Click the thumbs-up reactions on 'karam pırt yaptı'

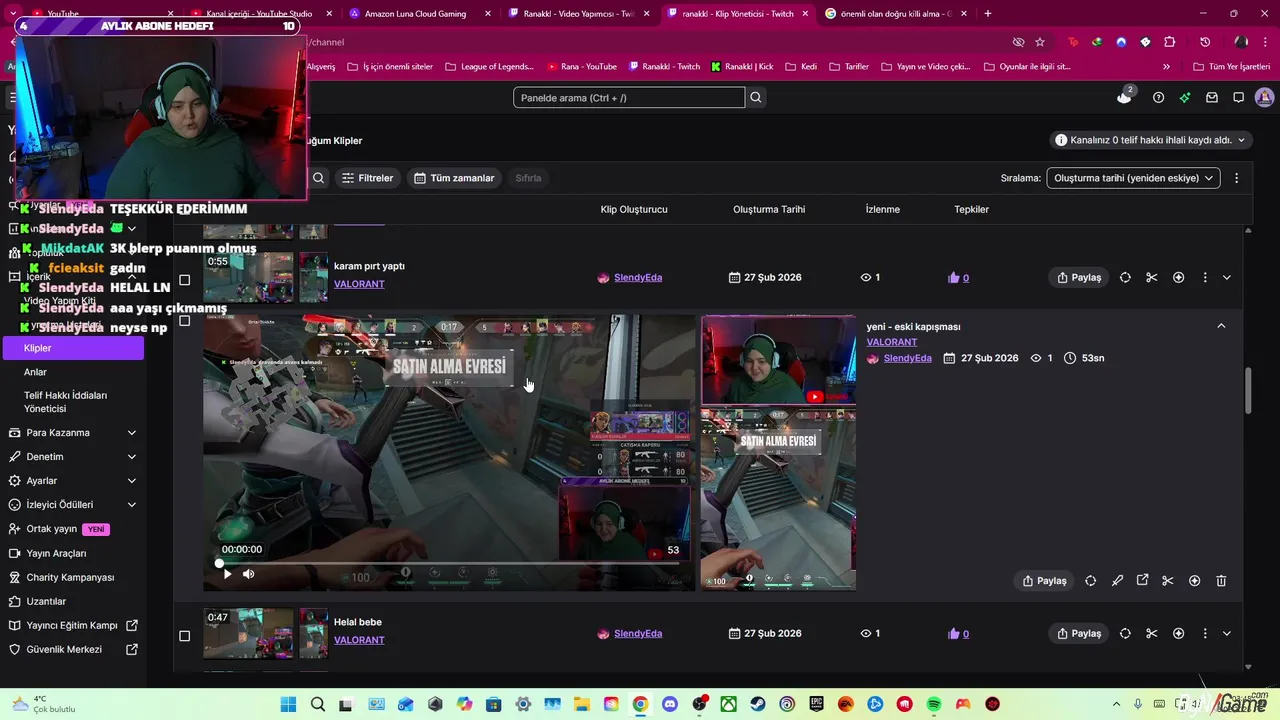[x=958, y=277]
